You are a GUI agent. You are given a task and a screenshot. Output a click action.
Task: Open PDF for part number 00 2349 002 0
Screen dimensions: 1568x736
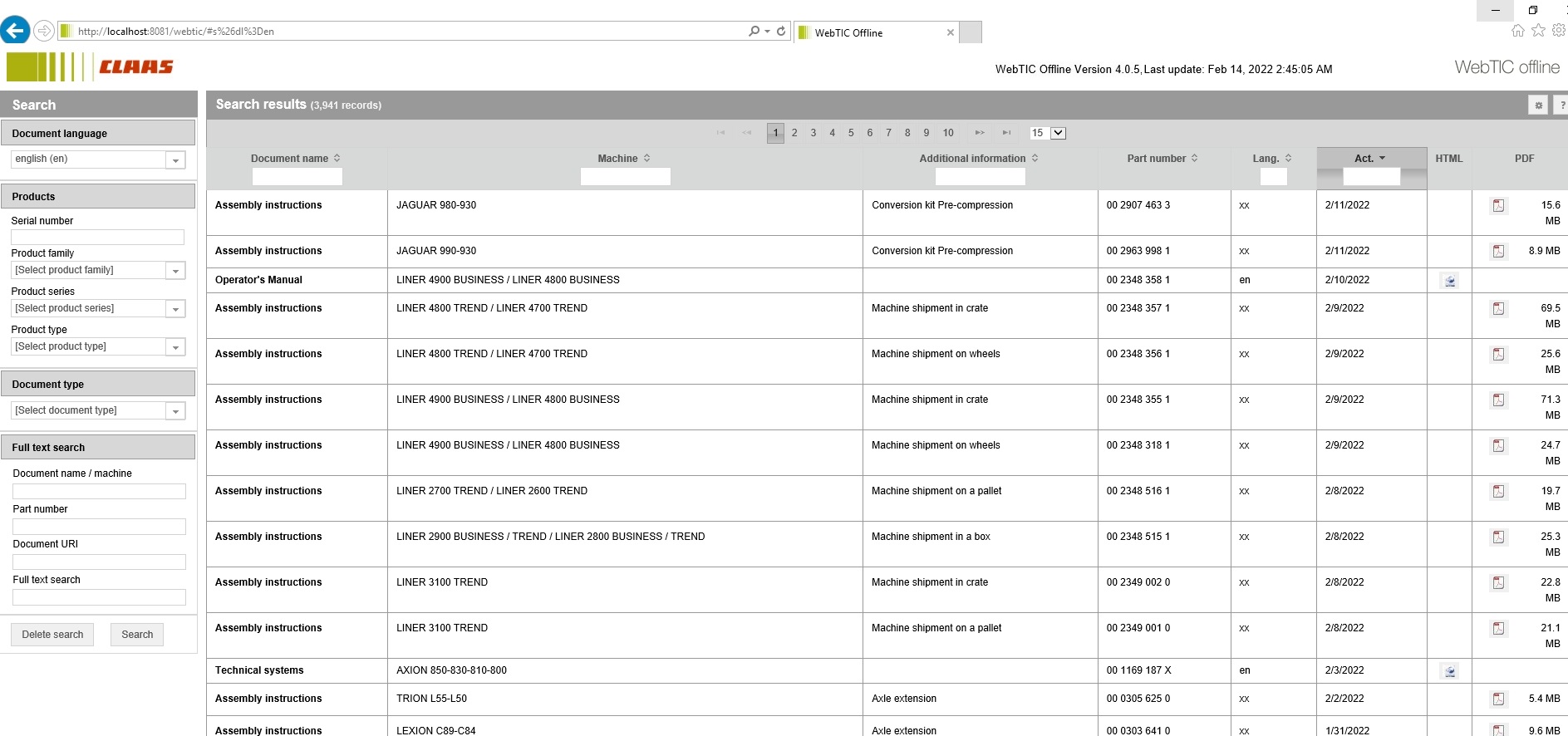[1498, 583]
